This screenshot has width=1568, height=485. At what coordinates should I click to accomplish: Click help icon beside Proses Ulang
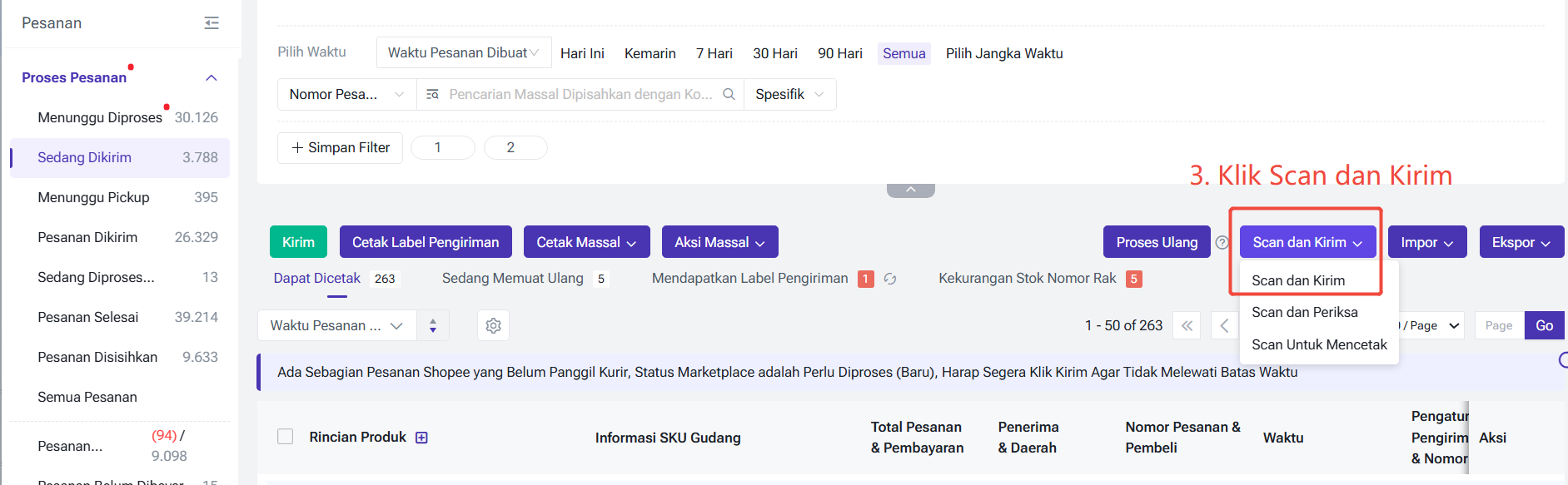[x=1222, y=243]
